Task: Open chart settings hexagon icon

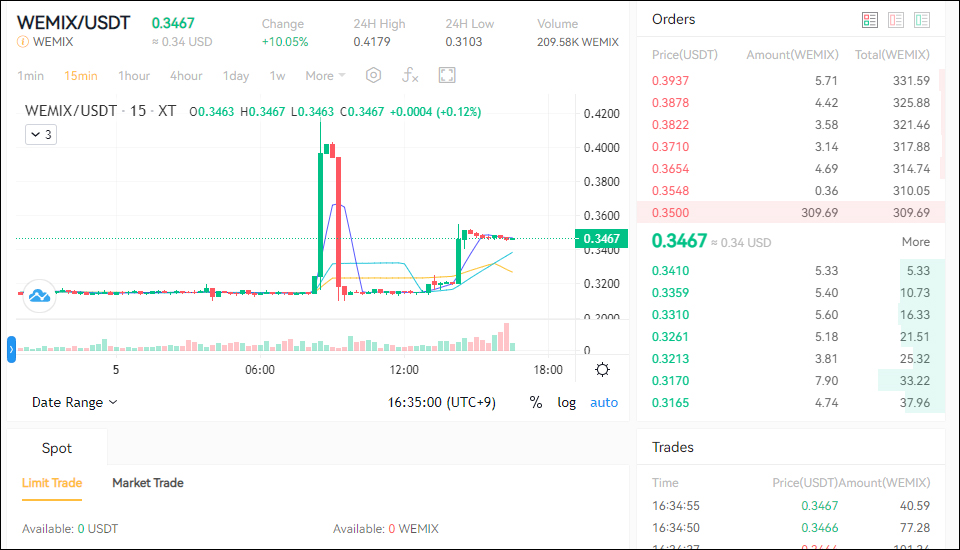Action: [373, 75]
